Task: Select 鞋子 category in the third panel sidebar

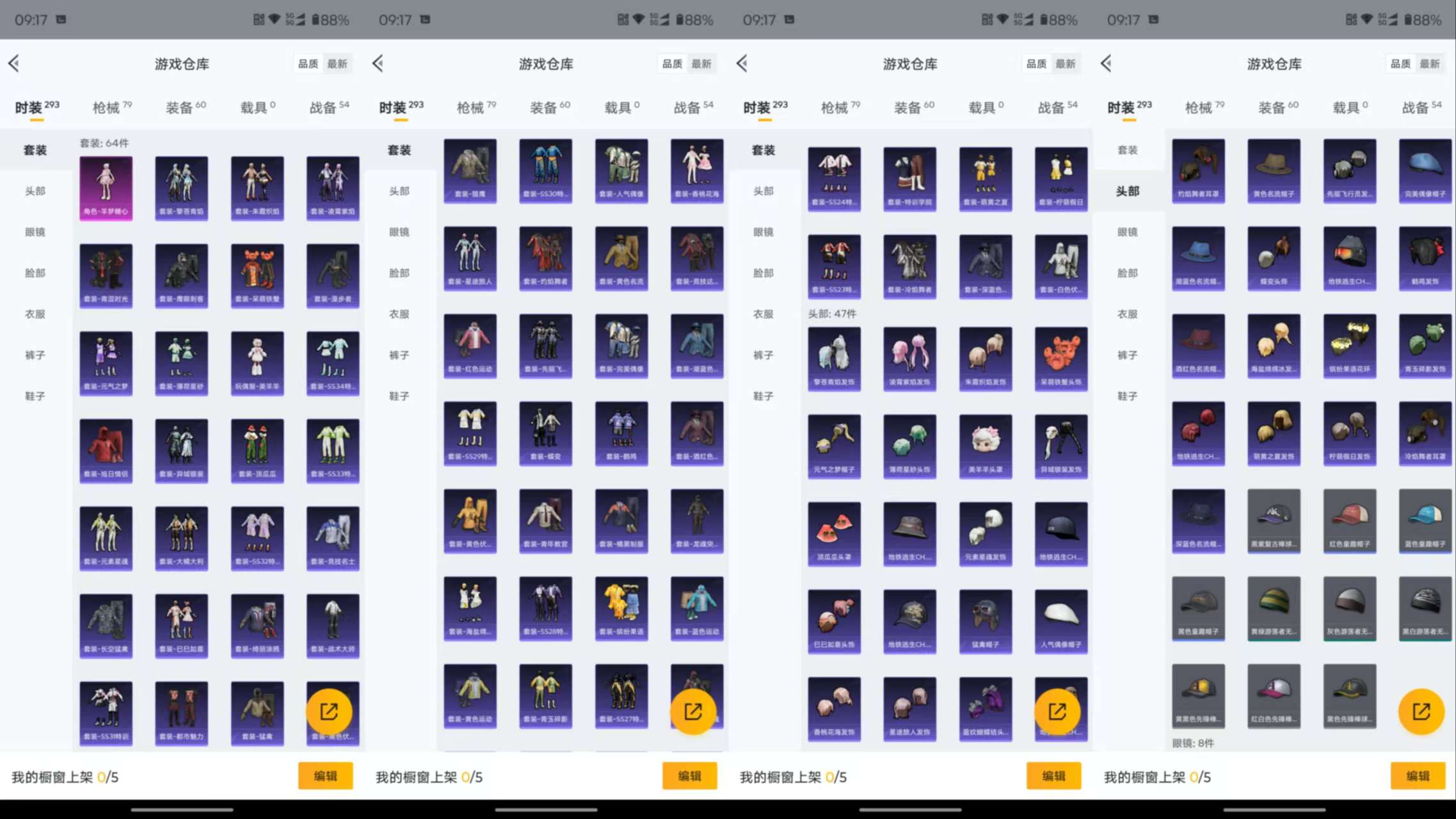Action: (764, 396)
